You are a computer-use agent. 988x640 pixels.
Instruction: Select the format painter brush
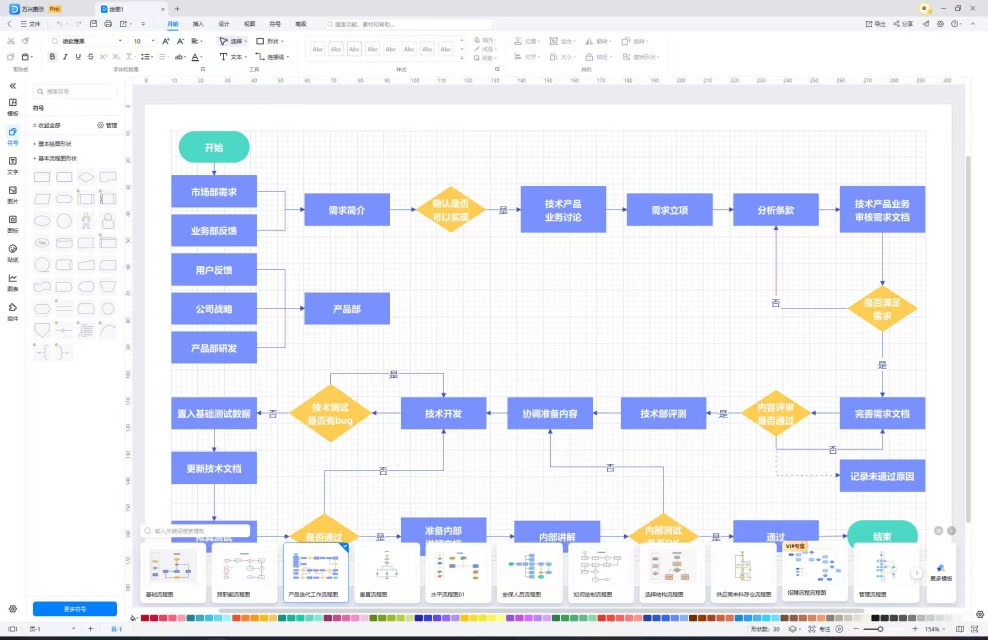(x=25, y=41)
